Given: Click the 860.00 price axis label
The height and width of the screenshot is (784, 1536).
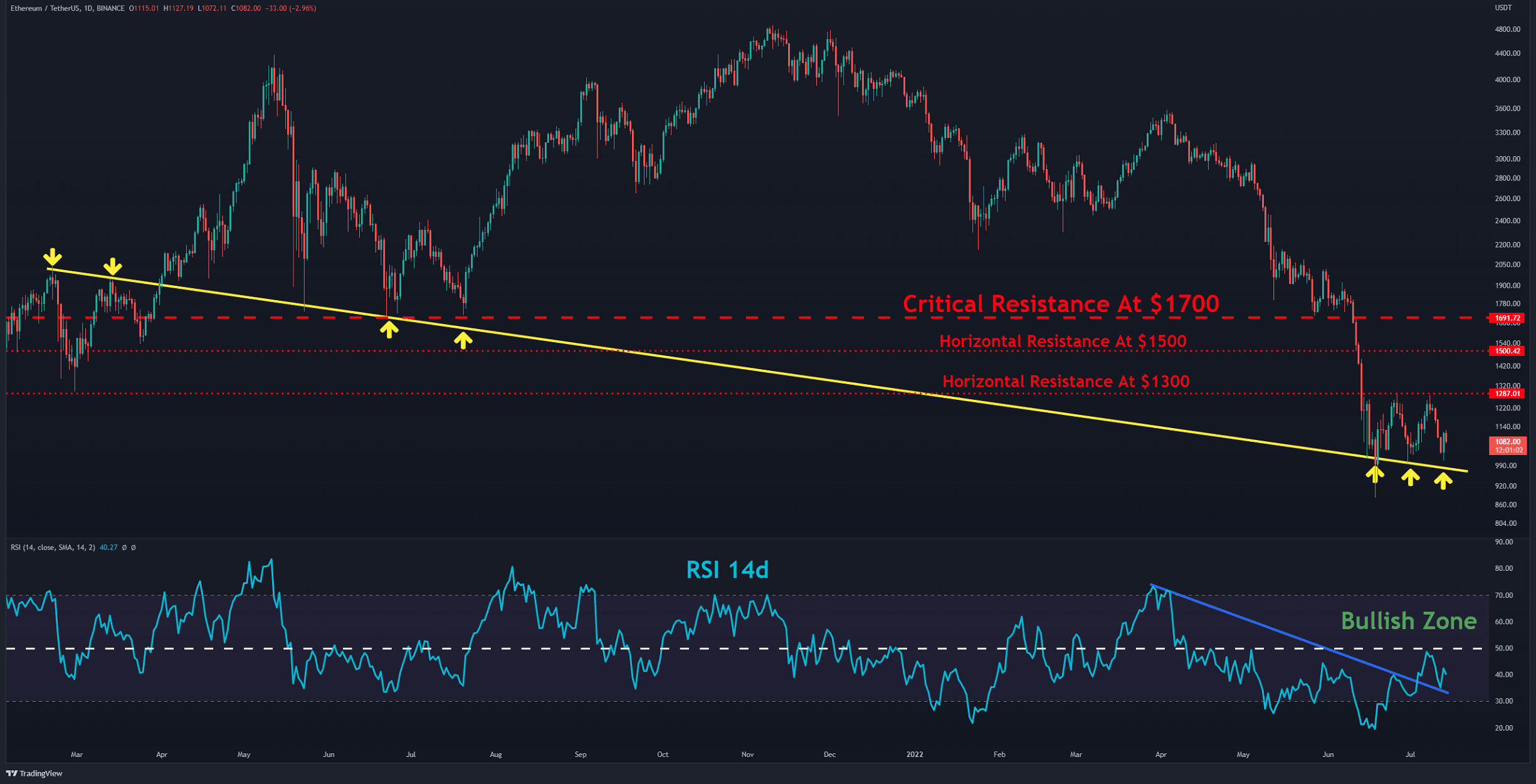Looking at the screenshot, I should (1505, 504).
